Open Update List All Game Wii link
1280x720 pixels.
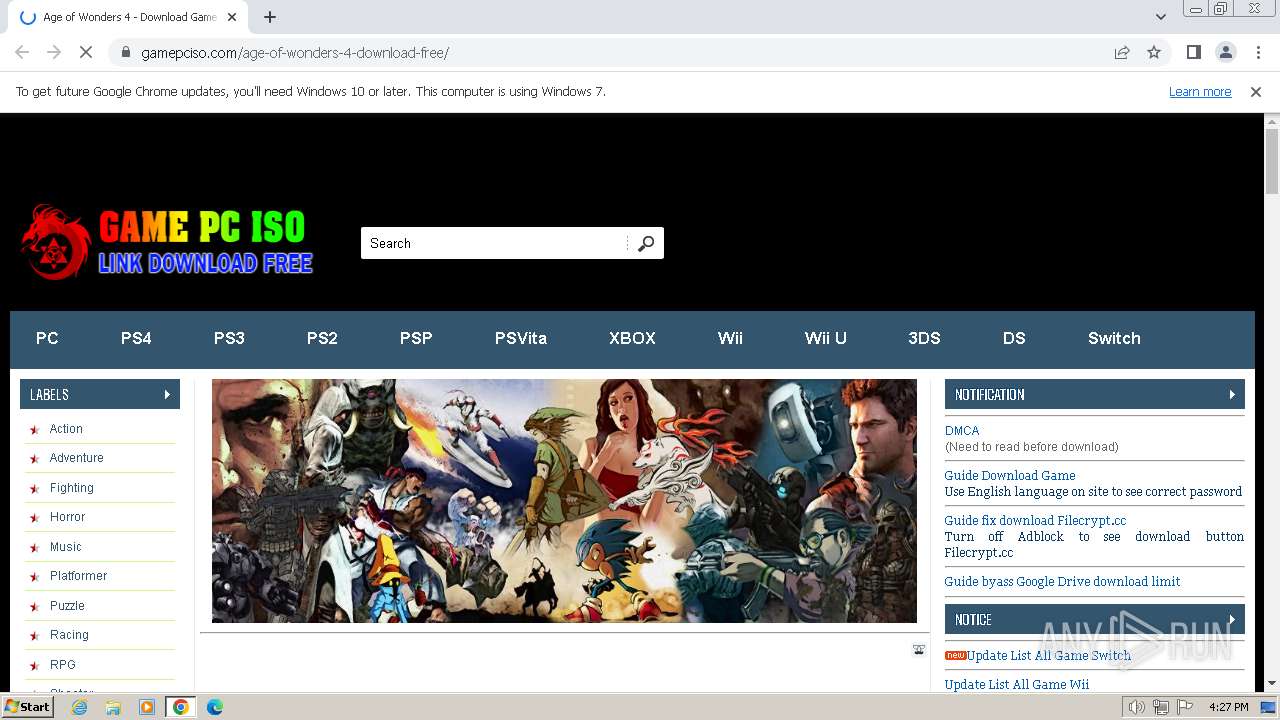tap(1017, 685)
